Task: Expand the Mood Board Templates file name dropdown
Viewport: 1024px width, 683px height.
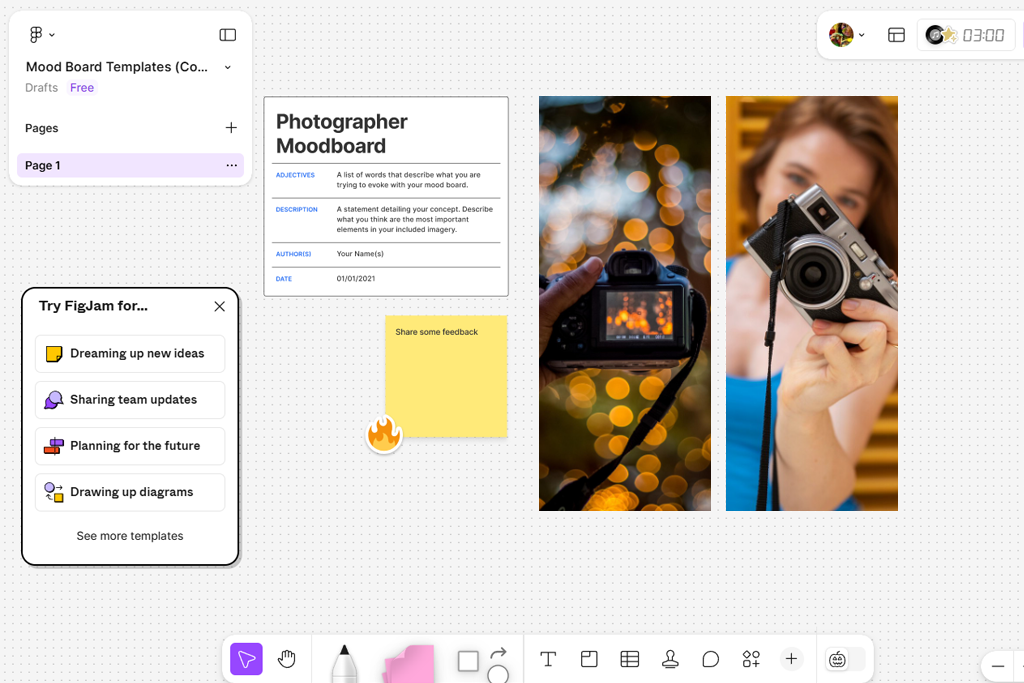Action: 227,67
